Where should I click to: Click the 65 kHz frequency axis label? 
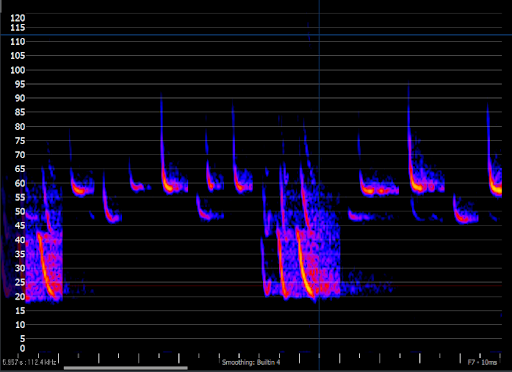point(20,169)
